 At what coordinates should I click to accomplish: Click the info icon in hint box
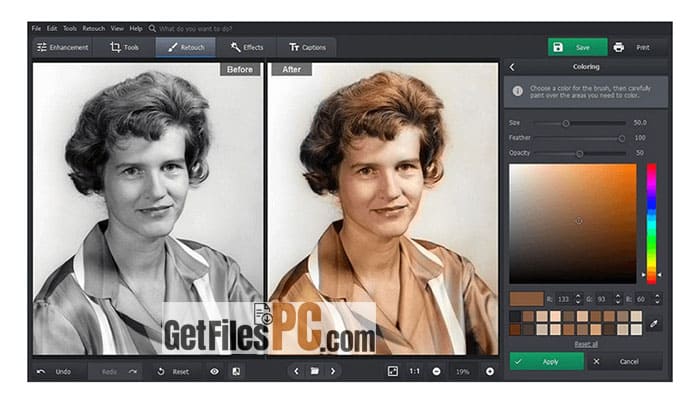pyautogui.click(x=517, y=91)
